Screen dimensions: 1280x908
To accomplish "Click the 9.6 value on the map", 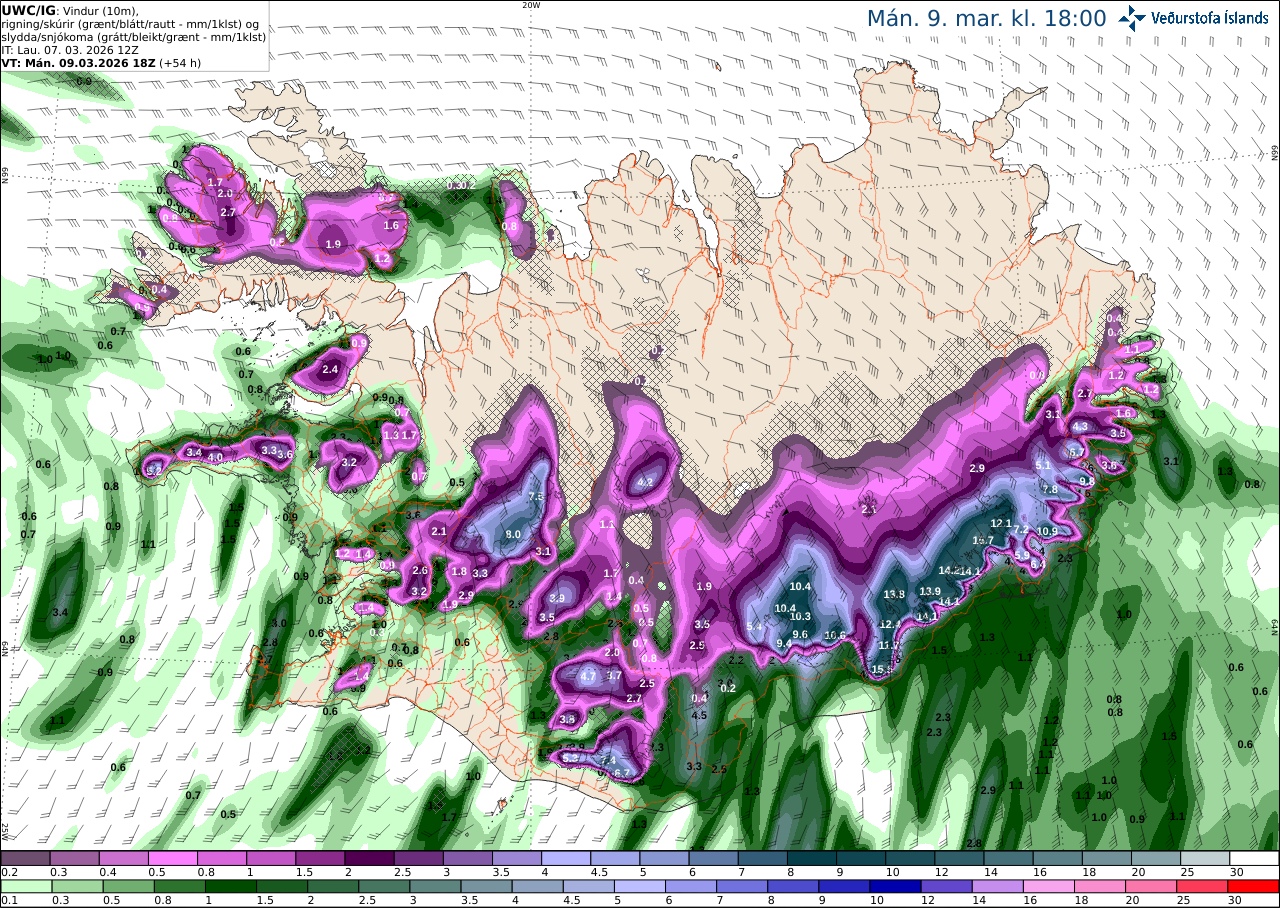I will click(800, 634).
